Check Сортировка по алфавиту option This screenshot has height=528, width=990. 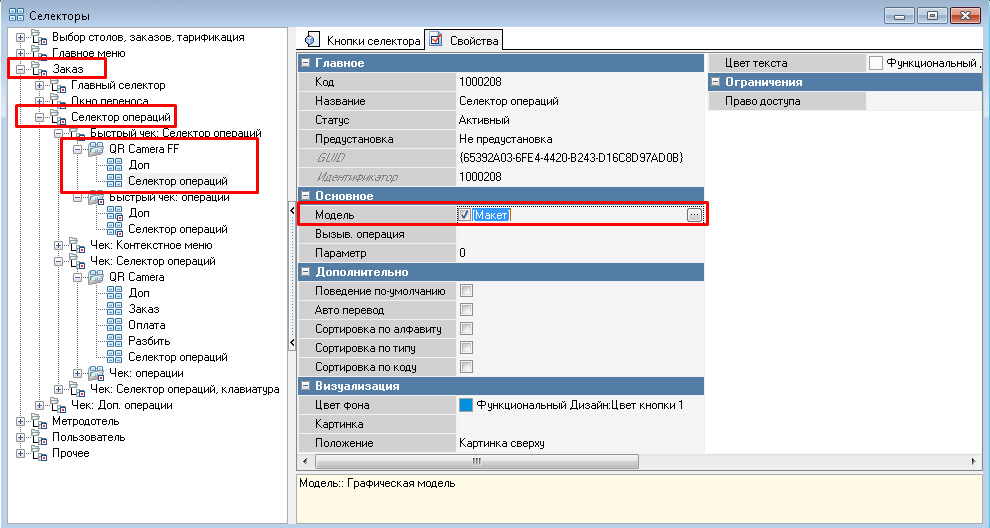point(466,329)
